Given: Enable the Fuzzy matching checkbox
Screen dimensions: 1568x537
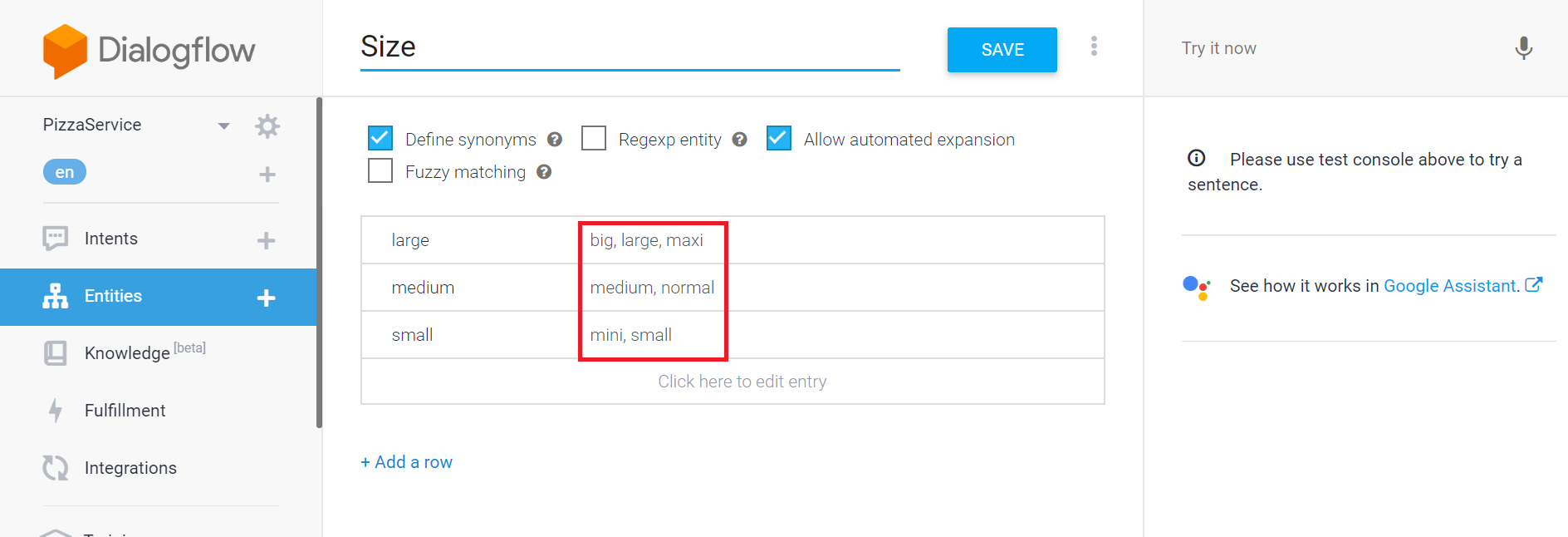Looking at the screenshot, I should coord(380,170).
